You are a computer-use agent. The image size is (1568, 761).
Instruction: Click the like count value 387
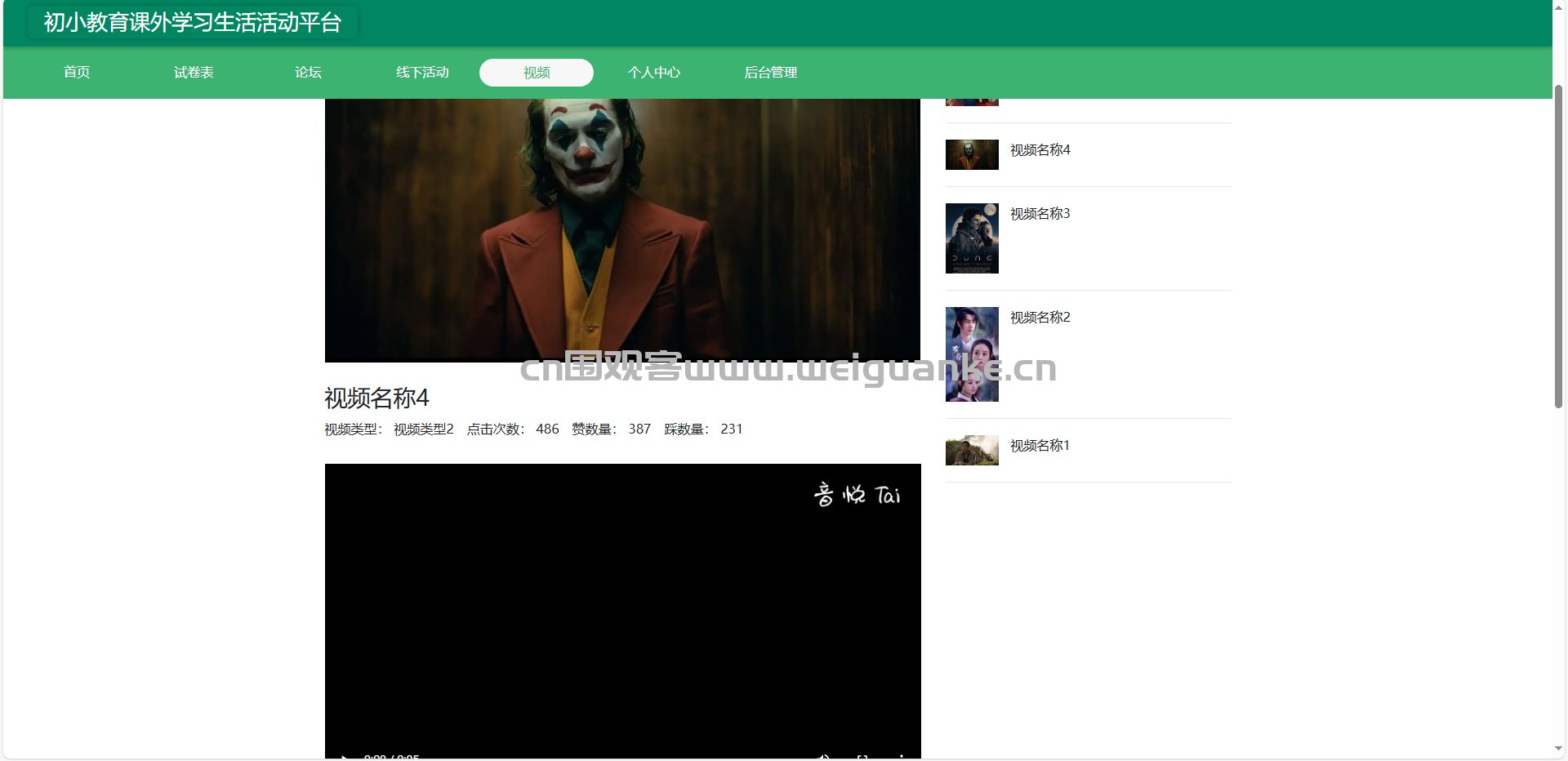(x=639, y=429)
